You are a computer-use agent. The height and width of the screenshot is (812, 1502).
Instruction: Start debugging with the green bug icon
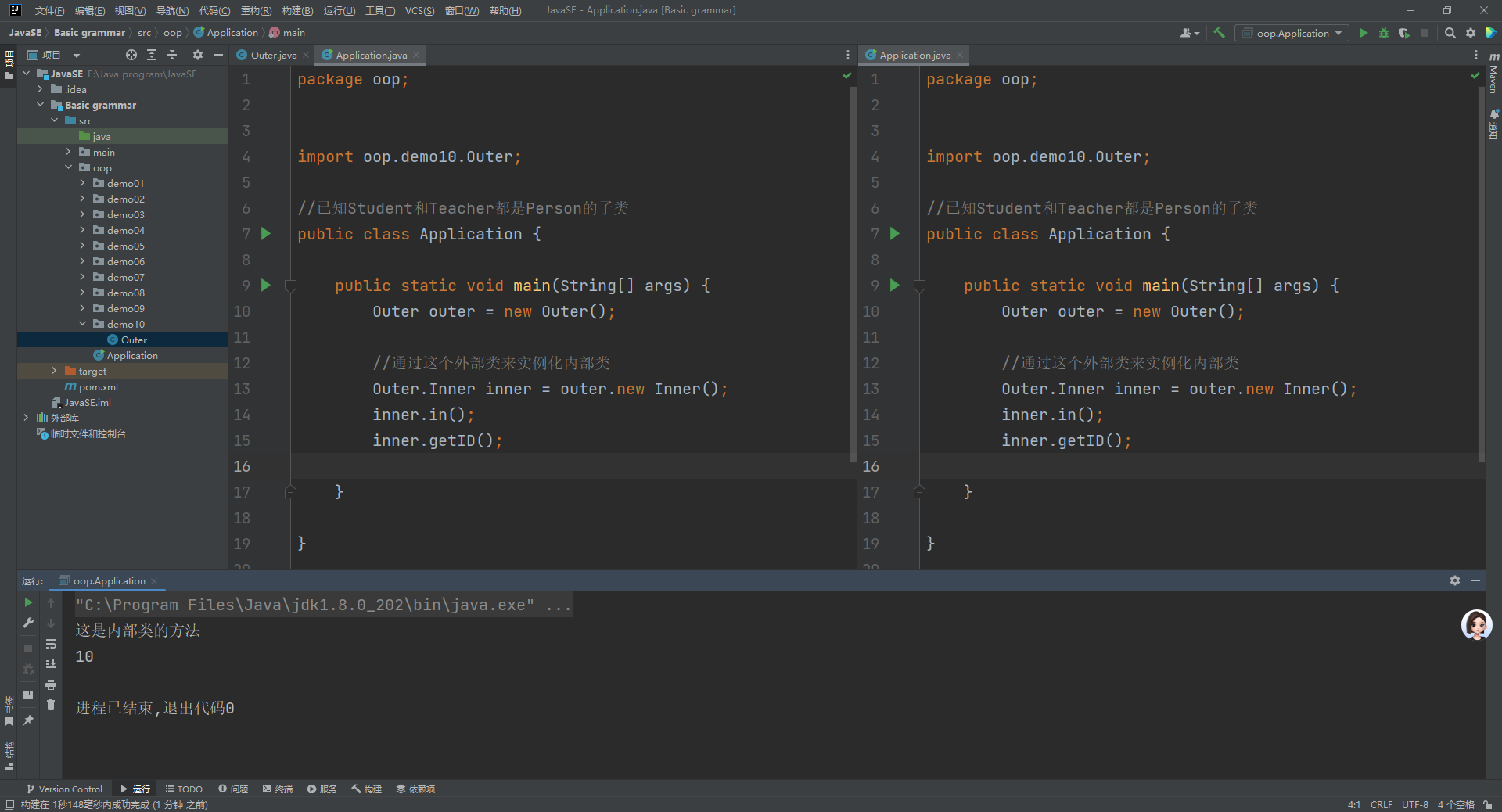tap(1384, 33)
